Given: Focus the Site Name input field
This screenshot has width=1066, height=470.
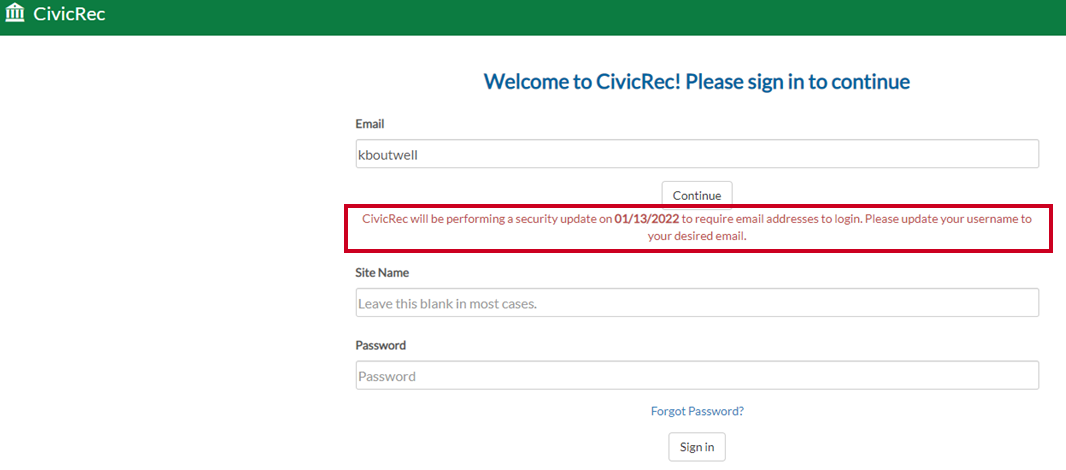Looking at the screenshot, I should [x=697, y=303].
